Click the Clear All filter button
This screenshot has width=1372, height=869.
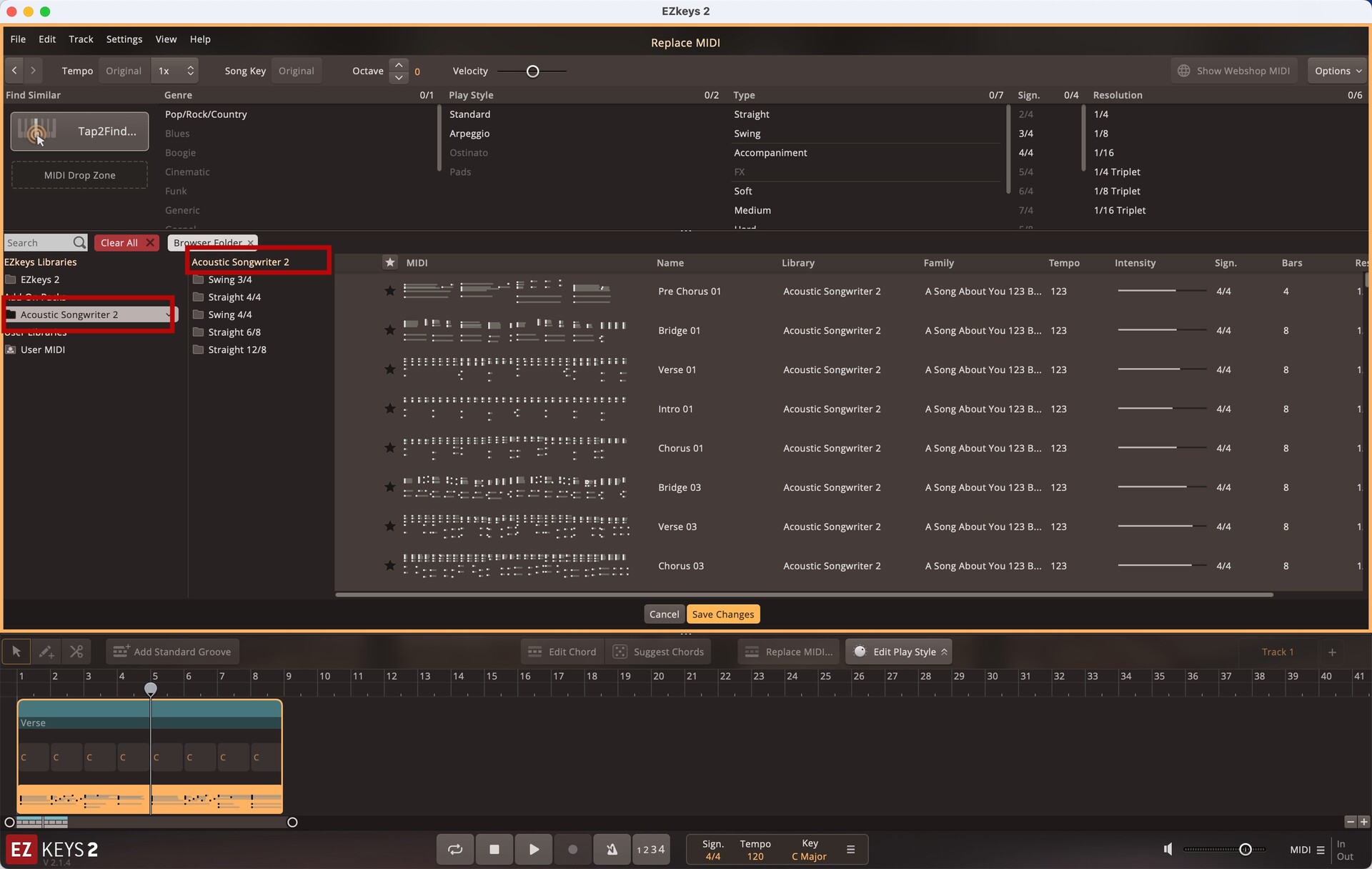tap(126, 243)
